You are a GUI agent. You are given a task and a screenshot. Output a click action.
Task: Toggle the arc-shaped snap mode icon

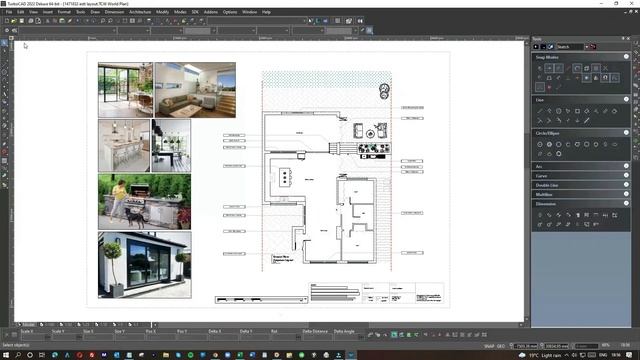click(x=577, y=68)
